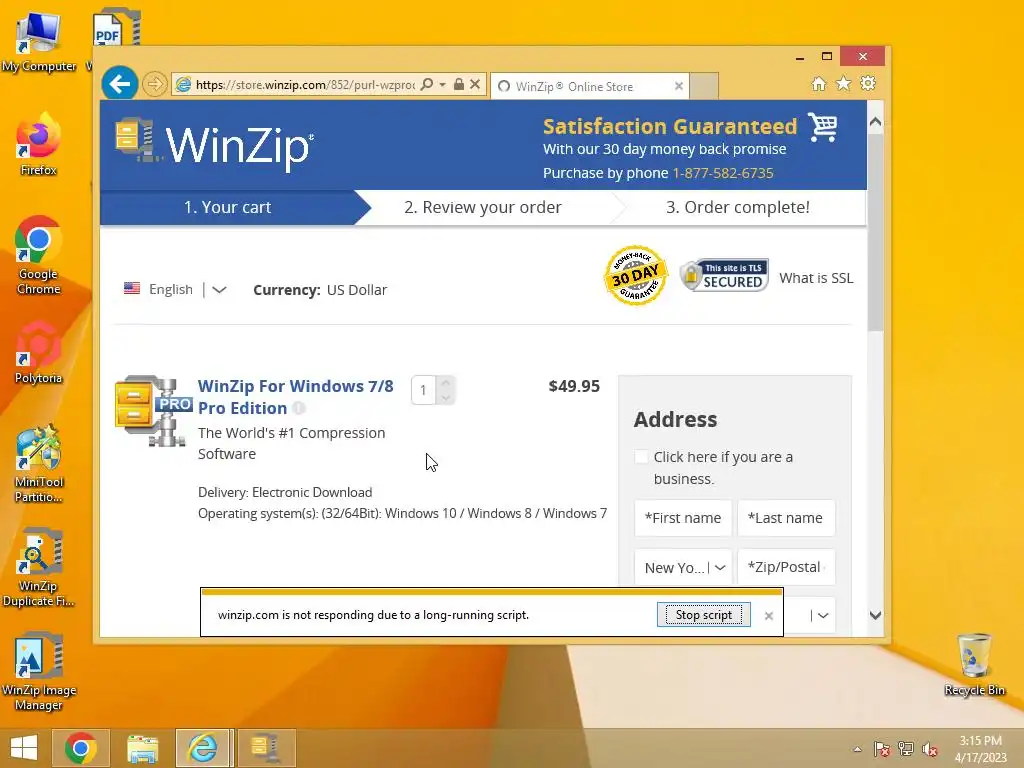Open Tools via the gear icon

pyautogui.click(x=868, y=84)
